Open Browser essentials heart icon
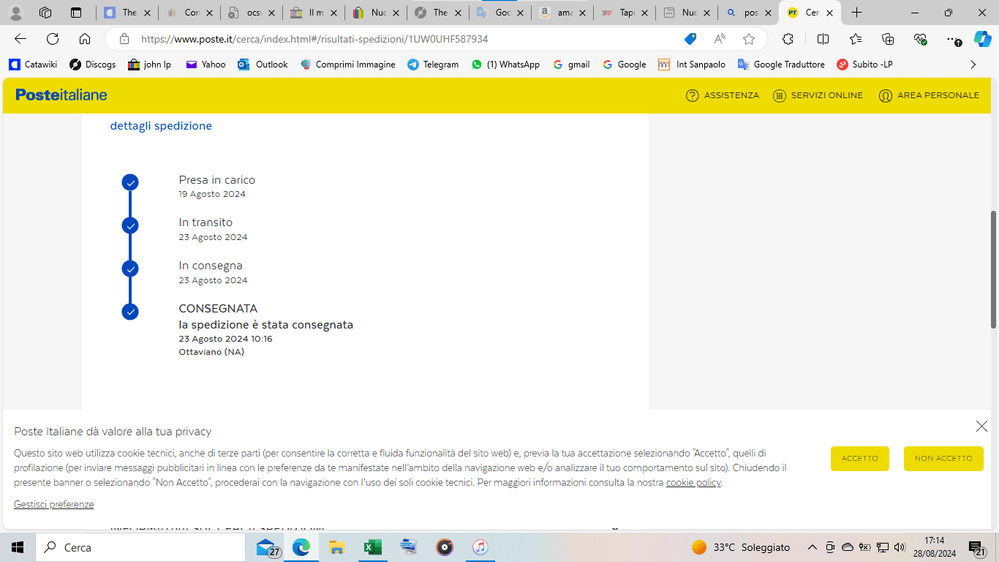The height and width of the screenshot is (562, 999). click(920, 39)
